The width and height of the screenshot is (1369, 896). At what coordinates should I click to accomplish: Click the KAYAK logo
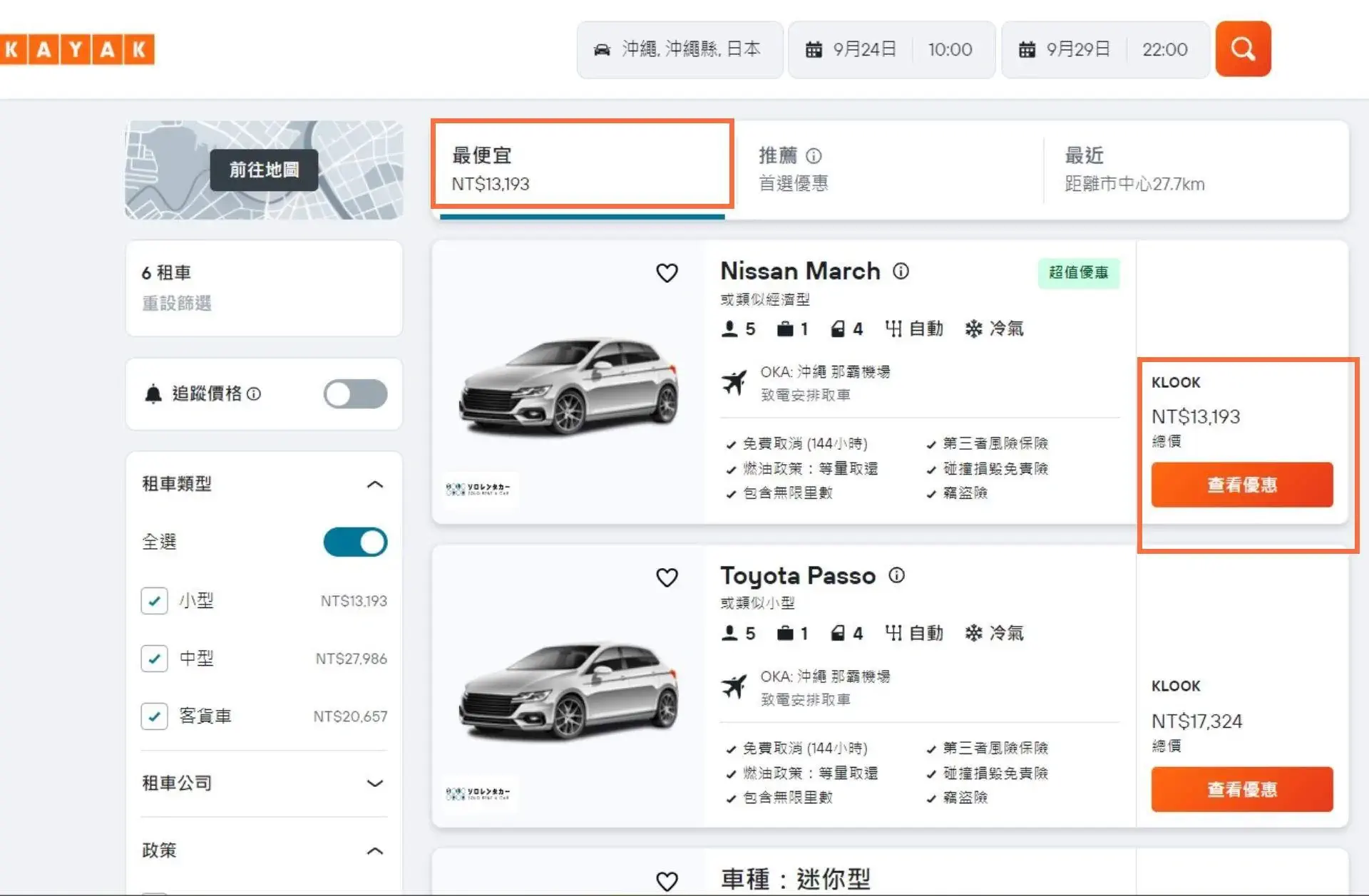76,48
